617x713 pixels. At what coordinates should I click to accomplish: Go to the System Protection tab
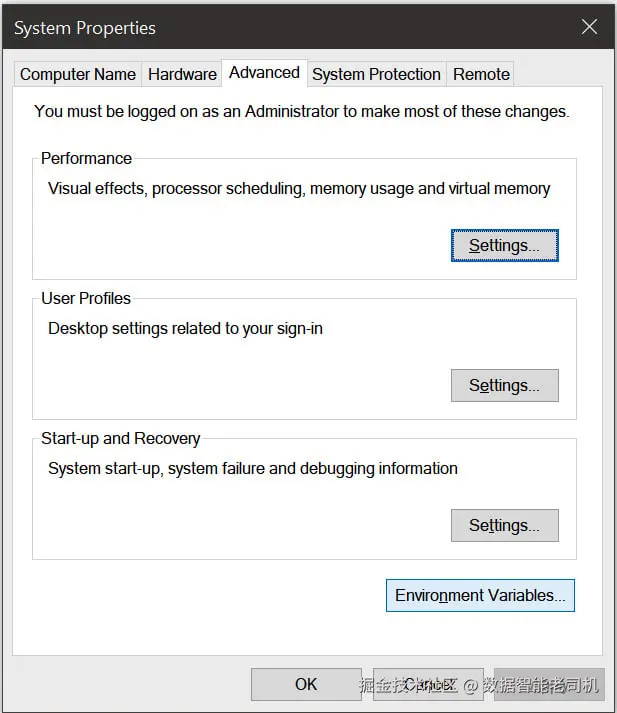[376, 74]
